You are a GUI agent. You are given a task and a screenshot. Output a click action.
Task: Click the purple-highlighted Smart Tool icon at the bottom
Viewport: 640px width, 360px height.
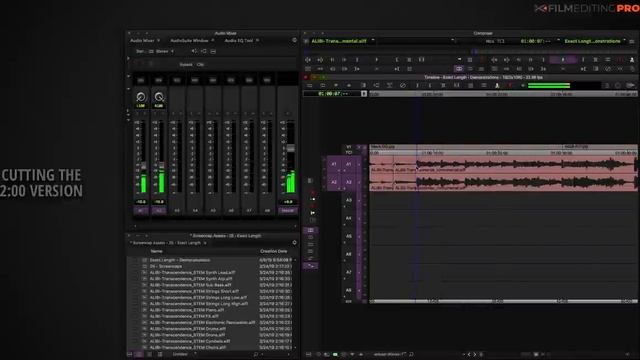310,266
